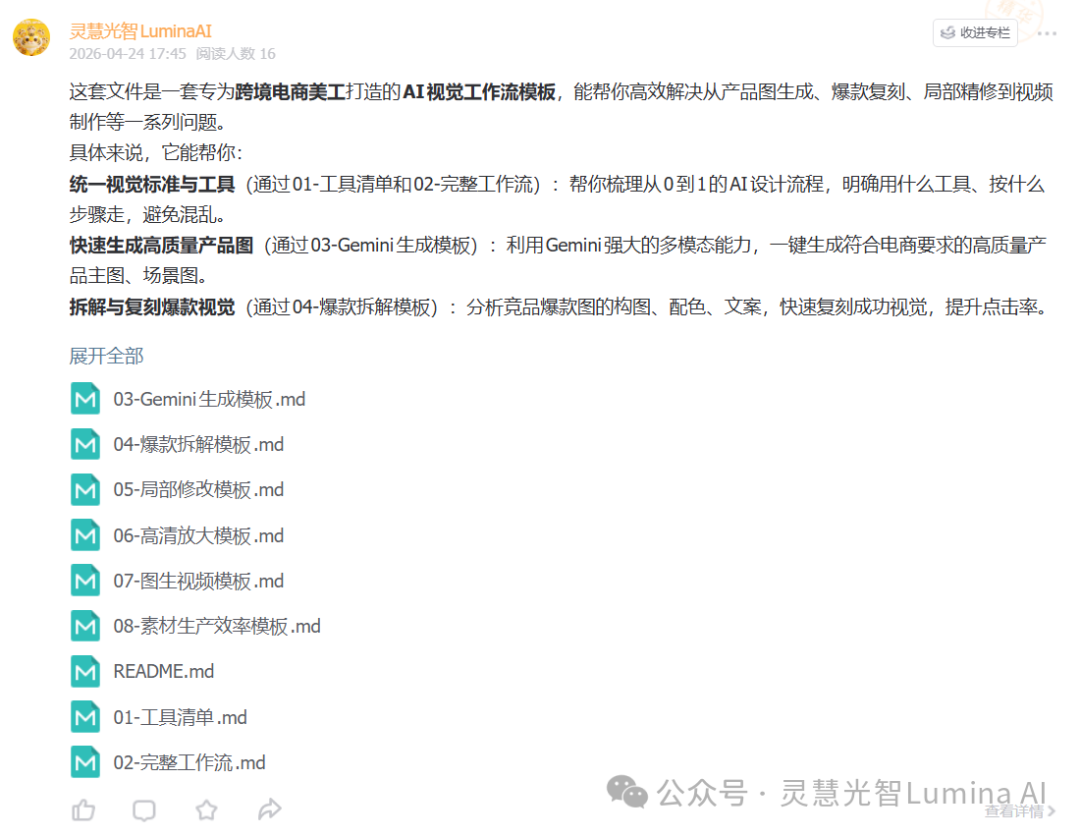
Task: Like the post with thumbs-up icon
Action: 83,810
